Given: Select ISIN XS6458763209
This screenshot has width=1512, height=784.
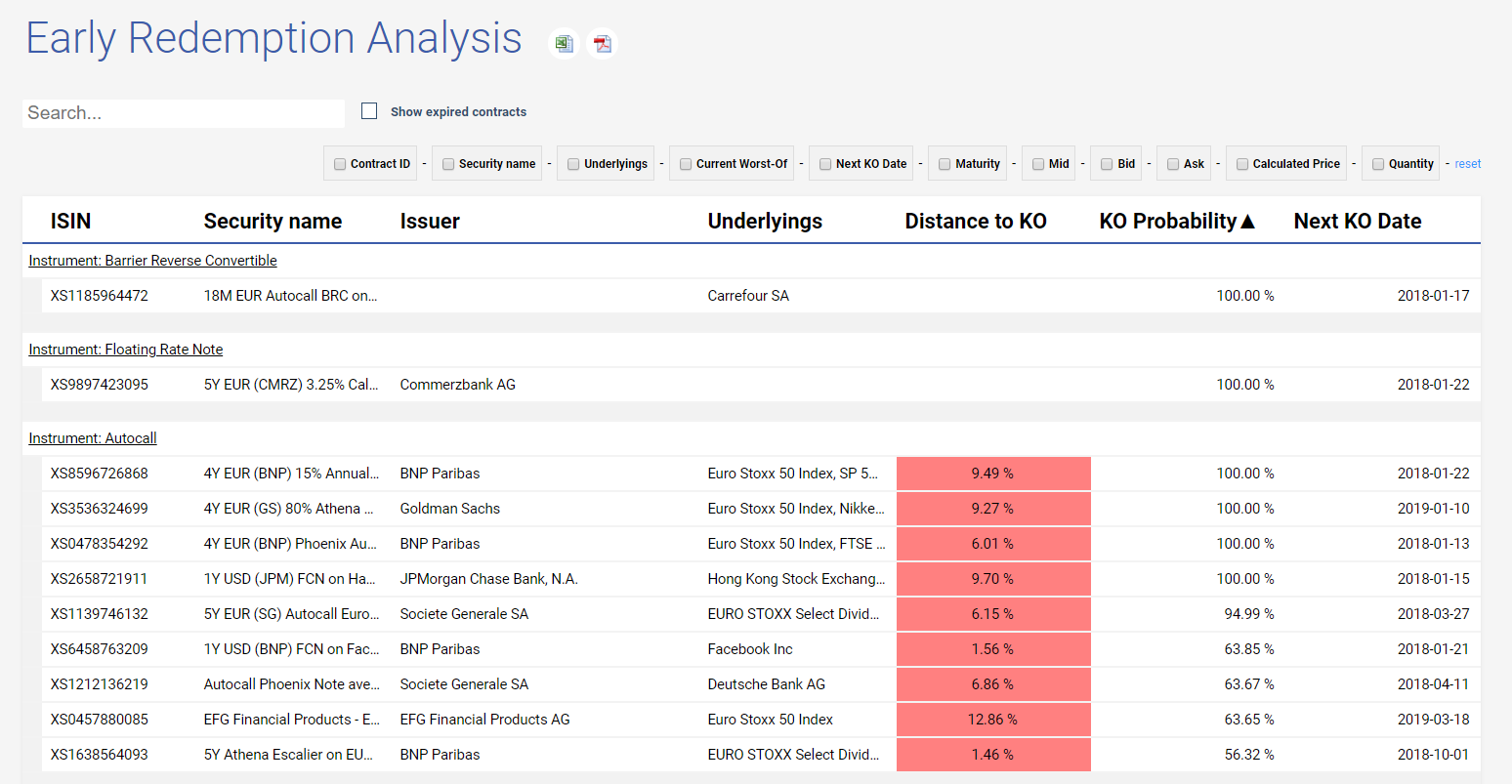Looking at the screenshot, I should [100, 649].
